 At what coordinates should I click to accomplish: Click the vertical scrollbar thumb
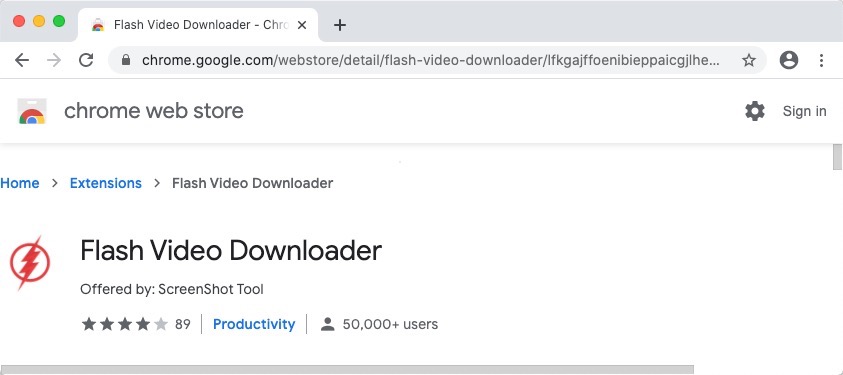[837, 157]
